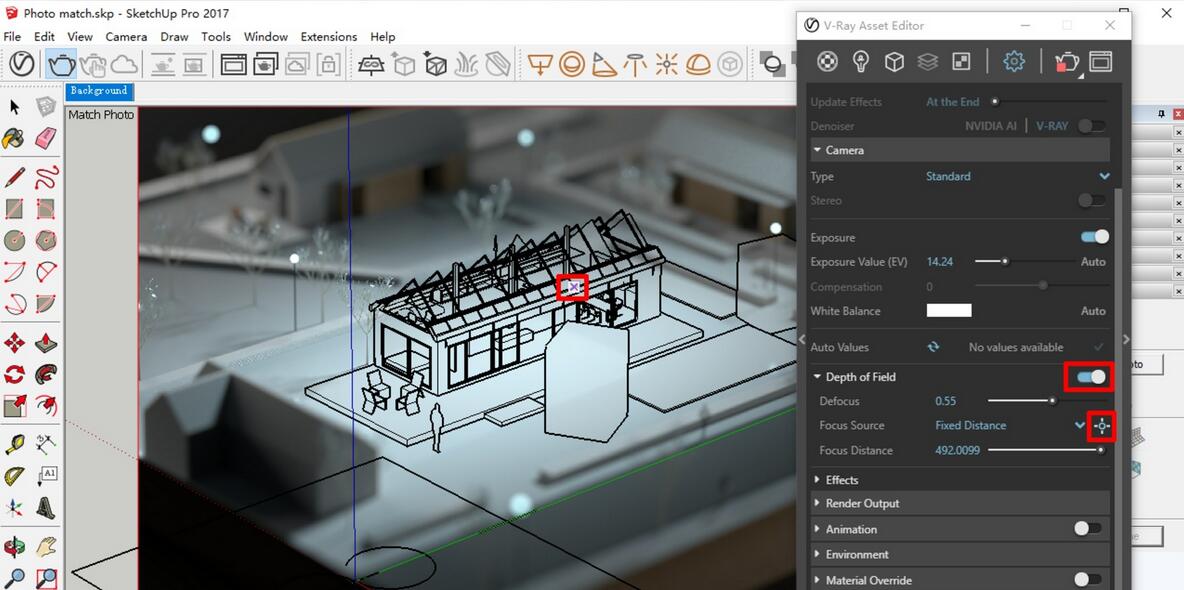Screen dimensions: 1184x590
Task: Select the Protractor tool
Action: click(14, 476)
